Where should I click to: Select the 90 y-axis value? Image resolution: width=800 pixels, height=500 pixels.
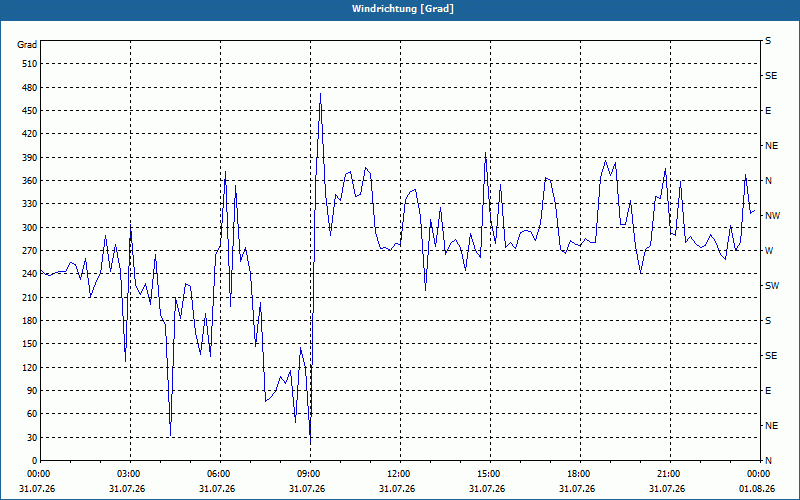(32, 391)
